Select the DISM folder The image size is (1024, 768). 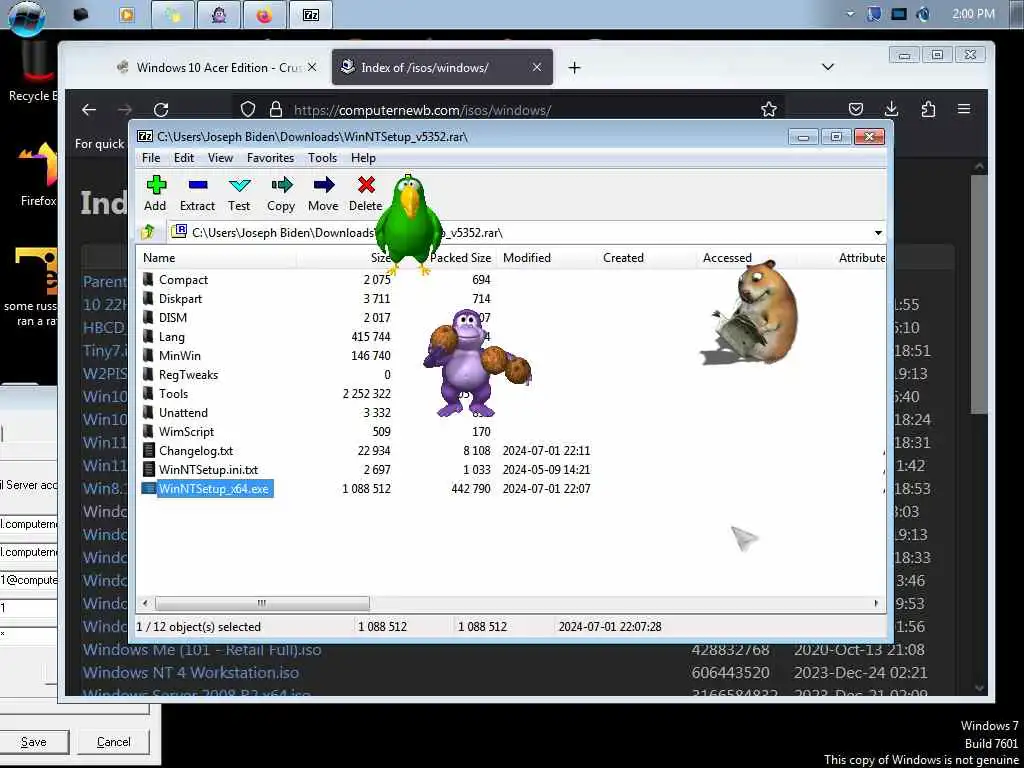click(172, 317)
